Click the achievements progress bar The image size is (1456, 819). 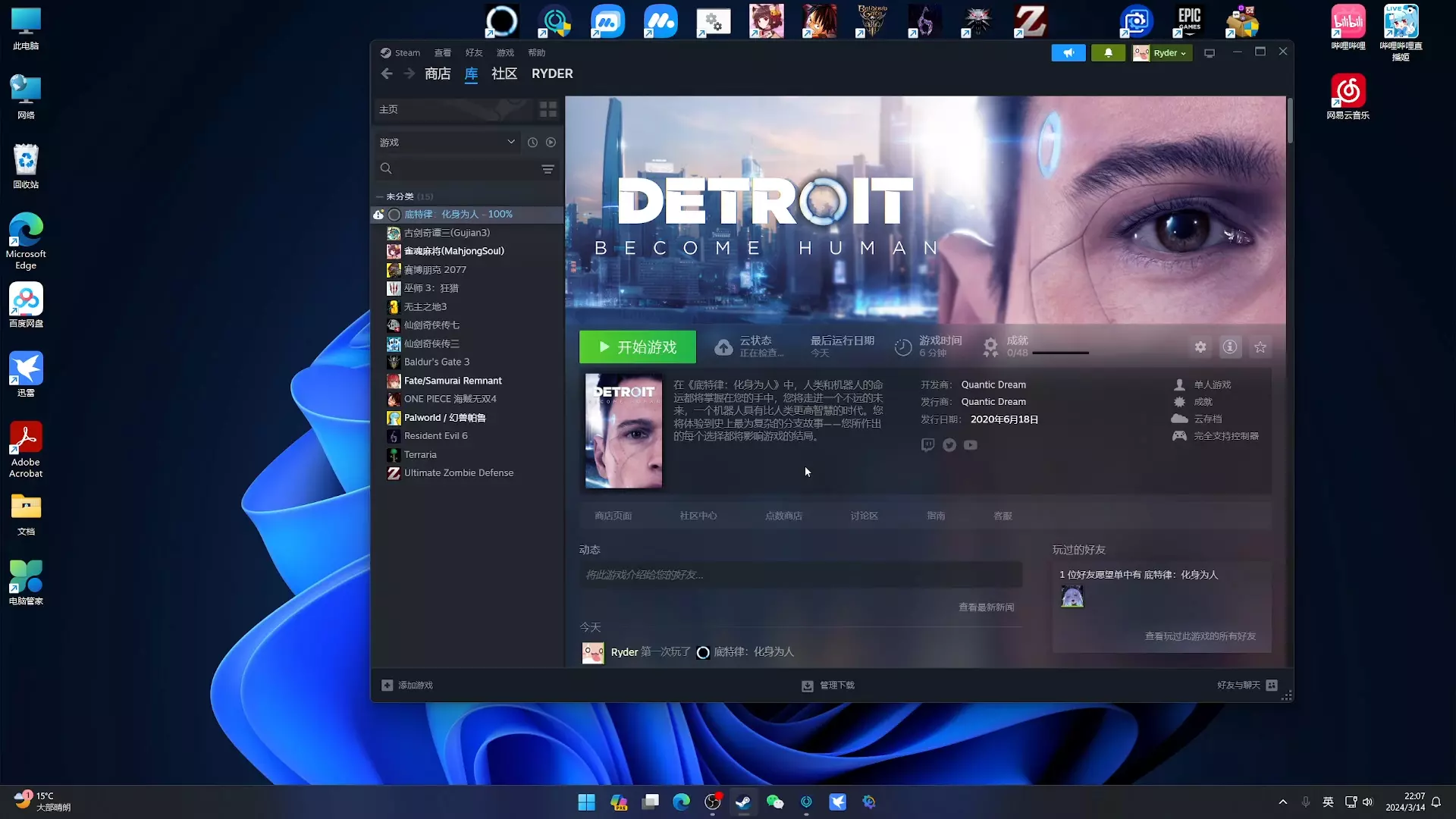1060,353
